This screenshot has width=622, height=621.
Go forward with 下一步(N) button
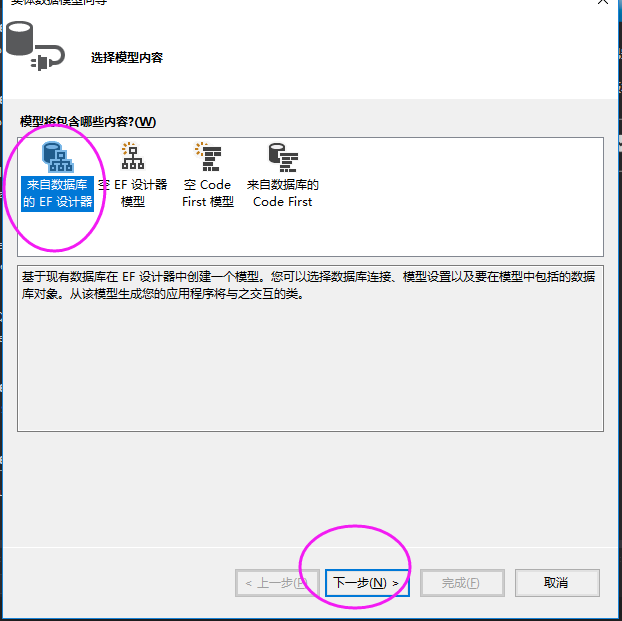pos(367,583)
